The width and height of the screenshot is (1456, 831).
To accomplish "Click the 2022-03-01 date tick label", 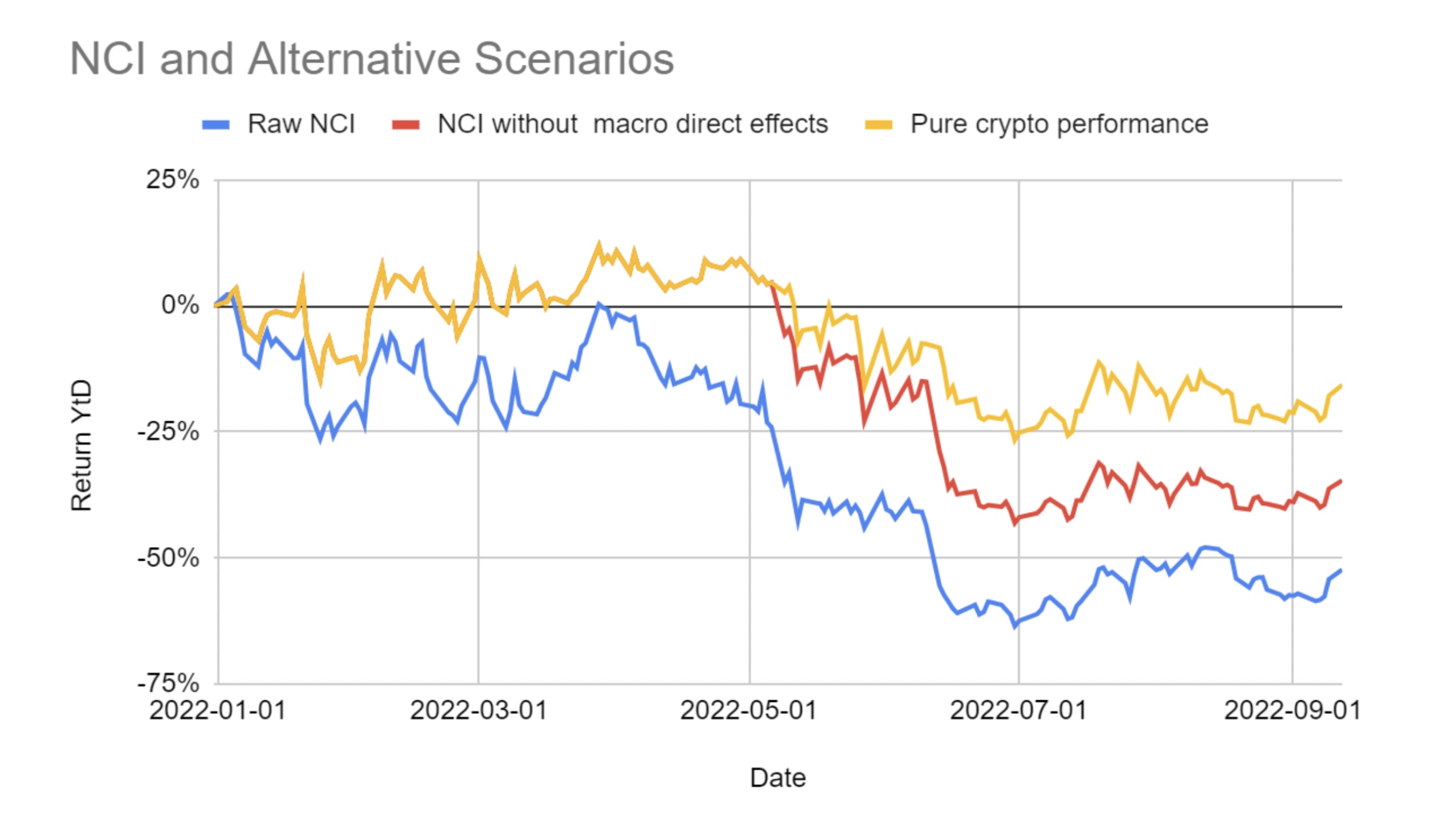I will [x=479, y=710].
